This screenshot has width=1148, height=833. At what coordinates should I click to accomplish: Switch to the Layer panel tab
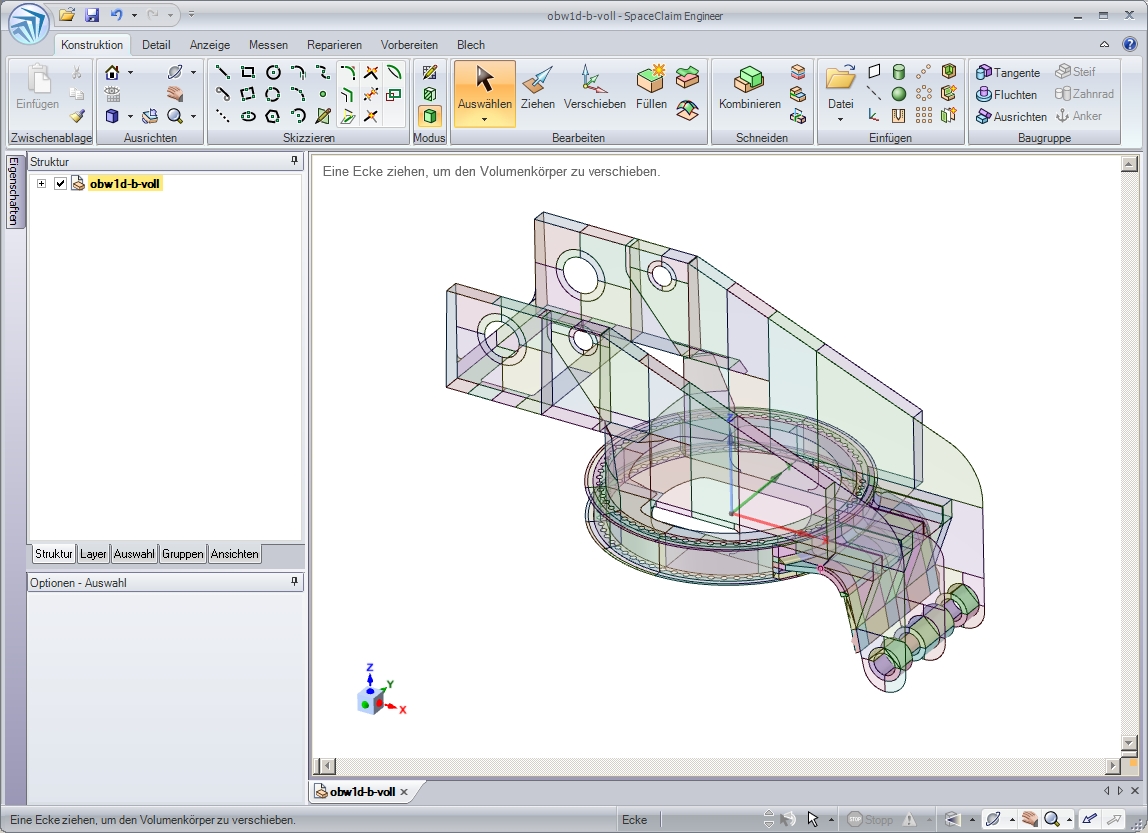pyautogui.click(x=93, y=554)
